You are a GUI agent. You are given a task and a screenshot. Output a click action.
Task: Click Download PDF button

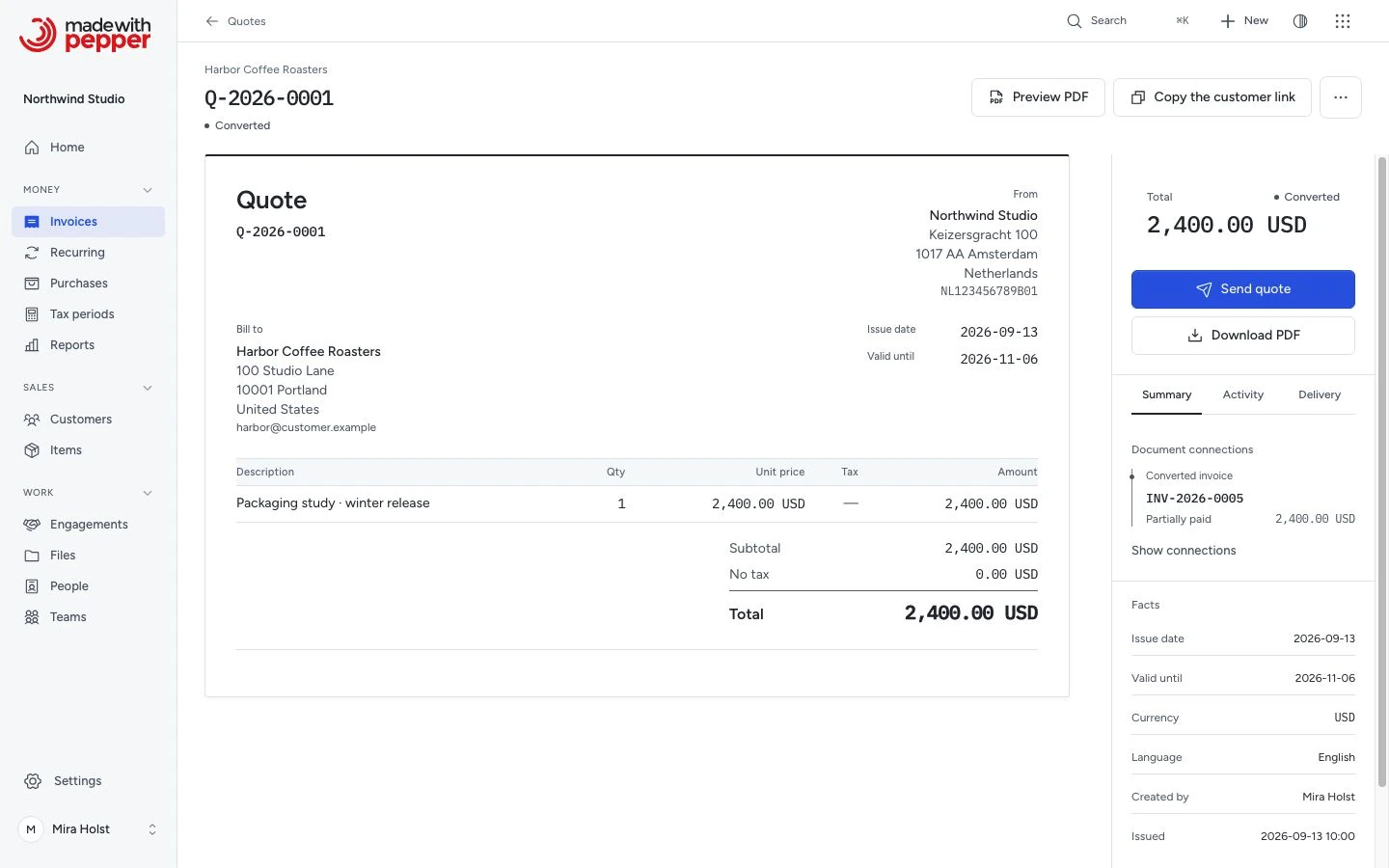click(1243, 336)
